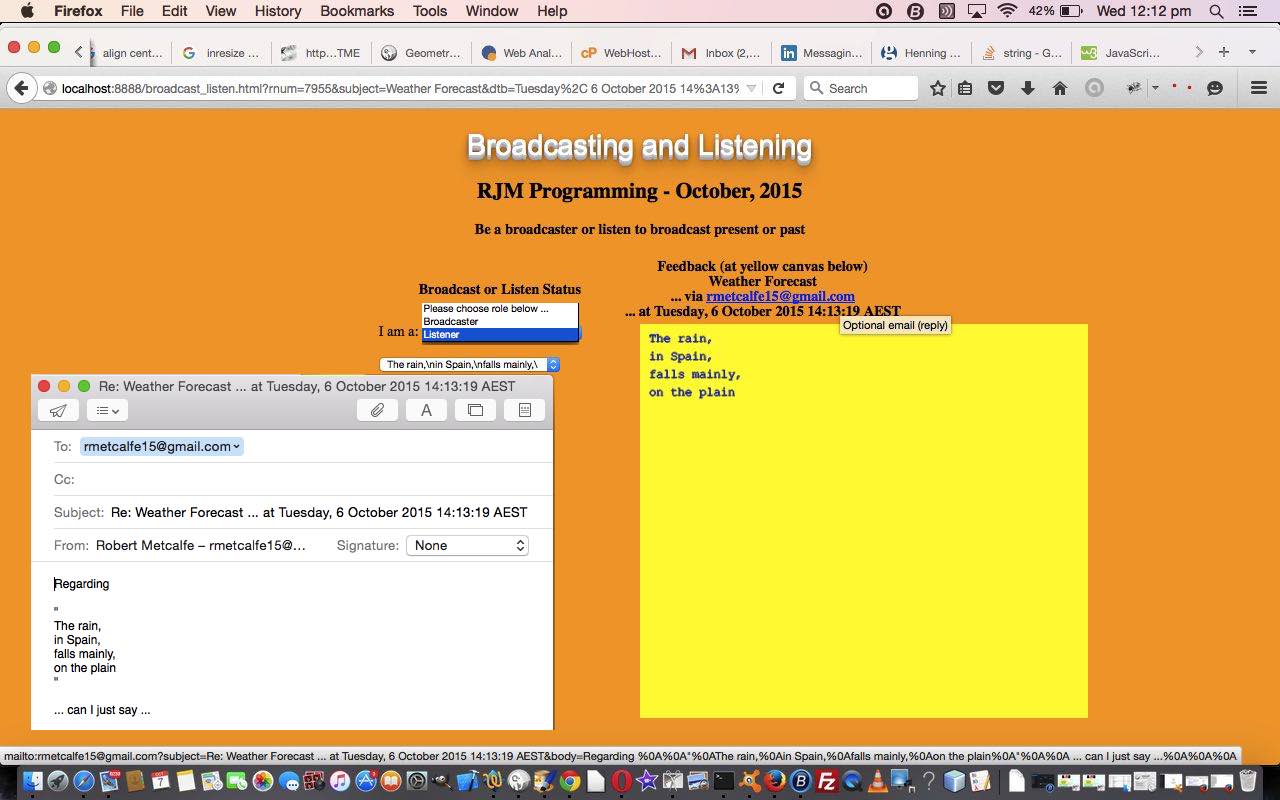Click Spotlight search in menu bar
1280x800 pixels.
[1216, 11]
